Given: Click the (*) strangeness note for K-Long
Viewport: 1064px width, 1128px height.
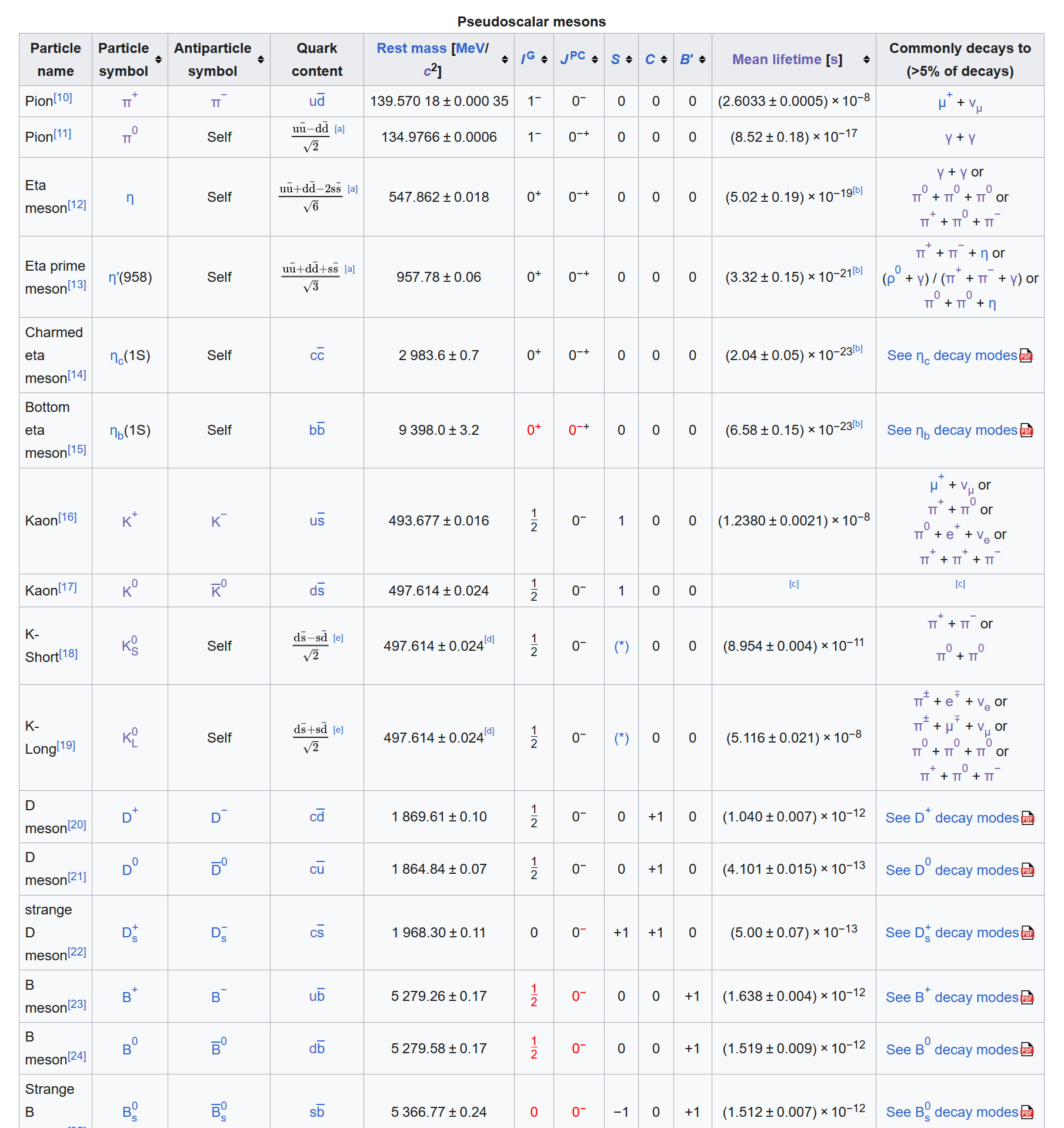Looking at the screenshot, I should point(621,738).
